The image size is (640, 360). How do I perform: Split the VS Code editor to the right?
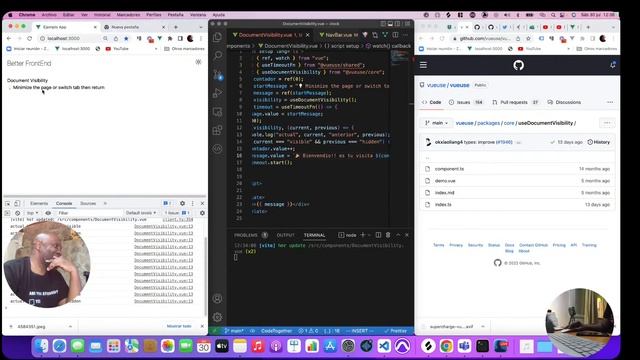(x=395, y=35)
